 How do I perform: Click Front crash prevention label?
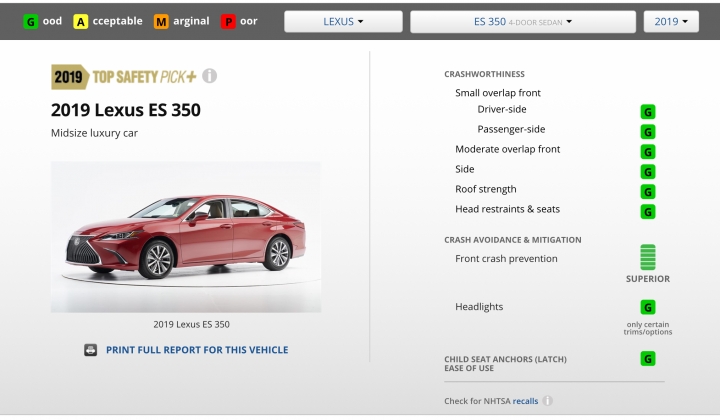click(506, 258)
